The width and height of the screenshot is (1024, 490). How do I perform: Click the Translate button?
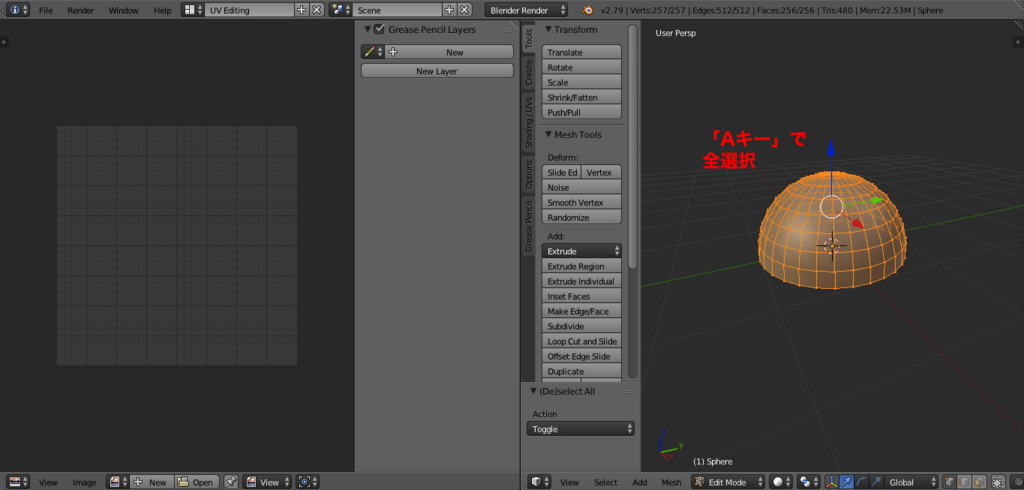(581, 52)
